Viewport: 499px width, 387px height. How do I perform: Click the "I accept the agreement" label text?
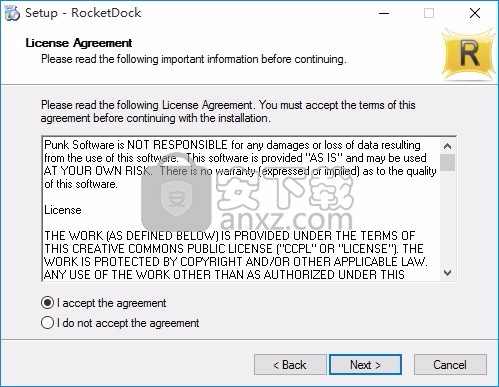coord(111,303)
